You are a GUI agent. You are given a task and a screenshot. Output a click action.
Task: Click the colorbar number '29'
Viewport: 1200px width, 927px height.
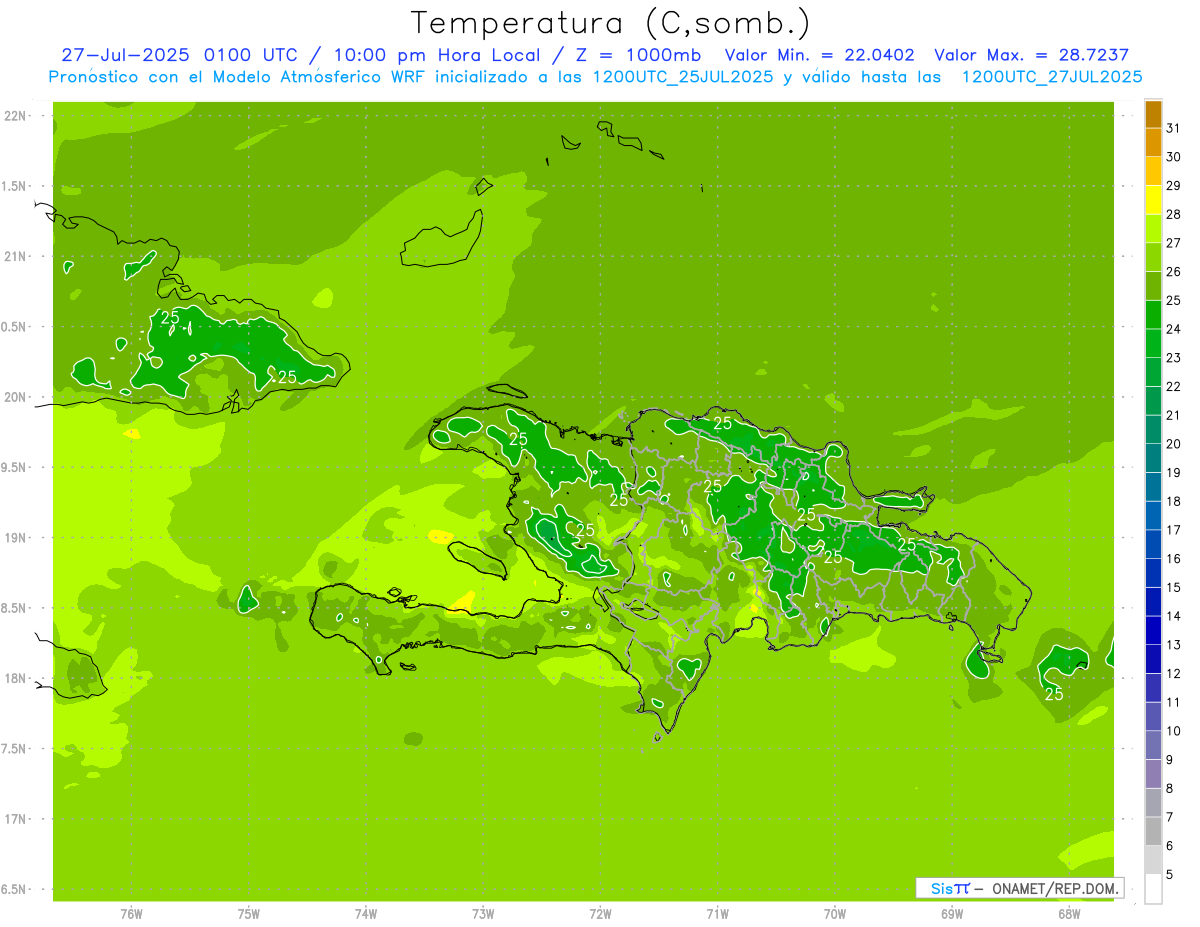(1174, 186)
